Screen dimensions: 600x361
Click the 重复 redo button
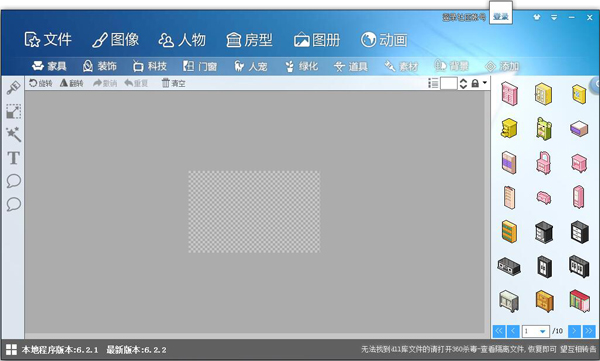point(136,83)
